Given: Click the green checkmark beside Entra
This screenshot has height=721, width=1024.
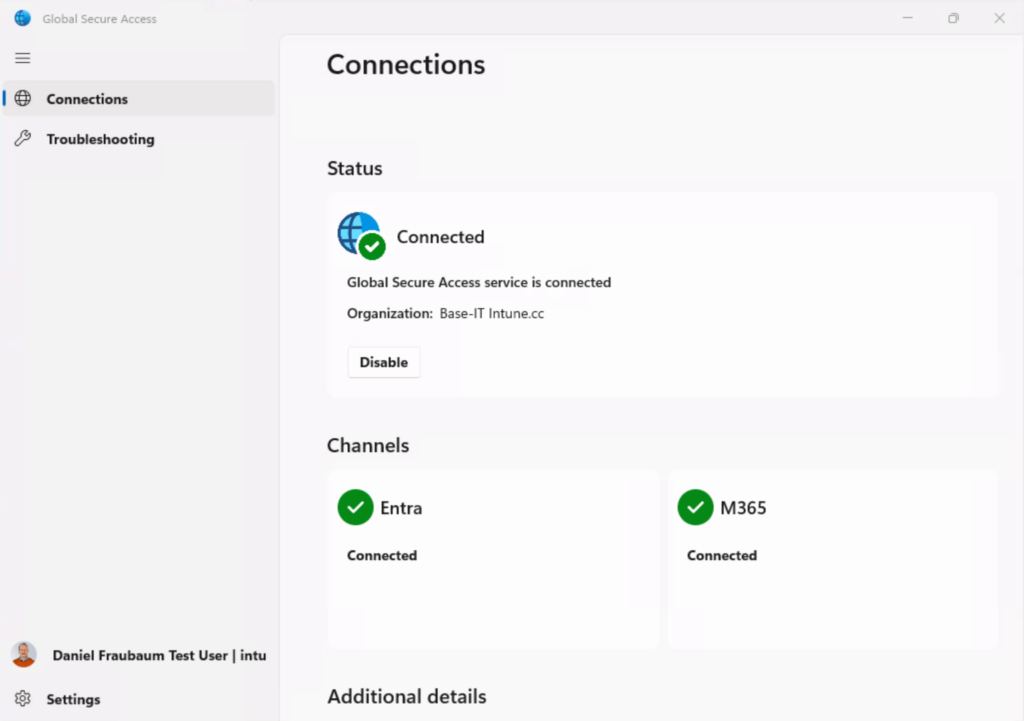Looking at the screenshot, I should (355, 507).
